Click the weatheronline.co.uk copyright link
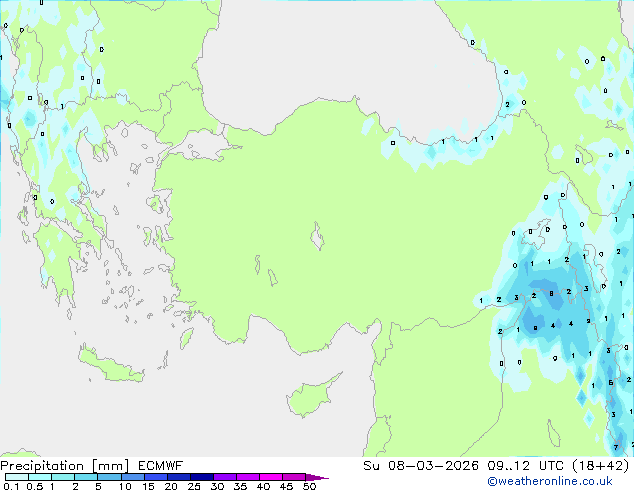This screenshot has height=490, width=634. [x=549, y=481]
